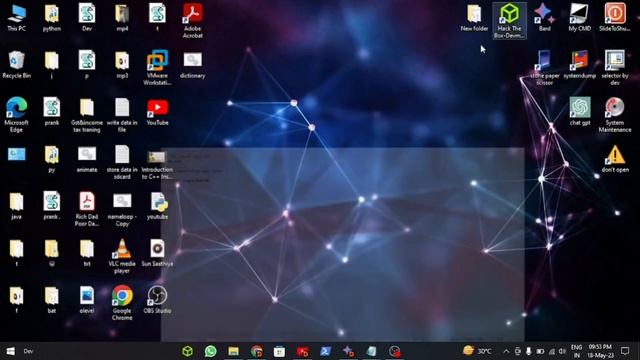Launch VLC media player
Screen dimensions: 640x360
[122, 256]
